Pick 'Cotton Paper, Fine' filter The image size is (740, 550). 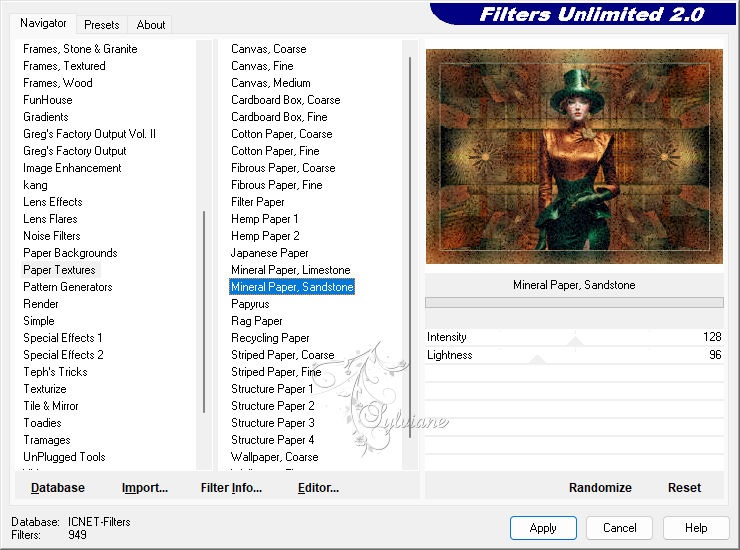(x=275, y=151)
